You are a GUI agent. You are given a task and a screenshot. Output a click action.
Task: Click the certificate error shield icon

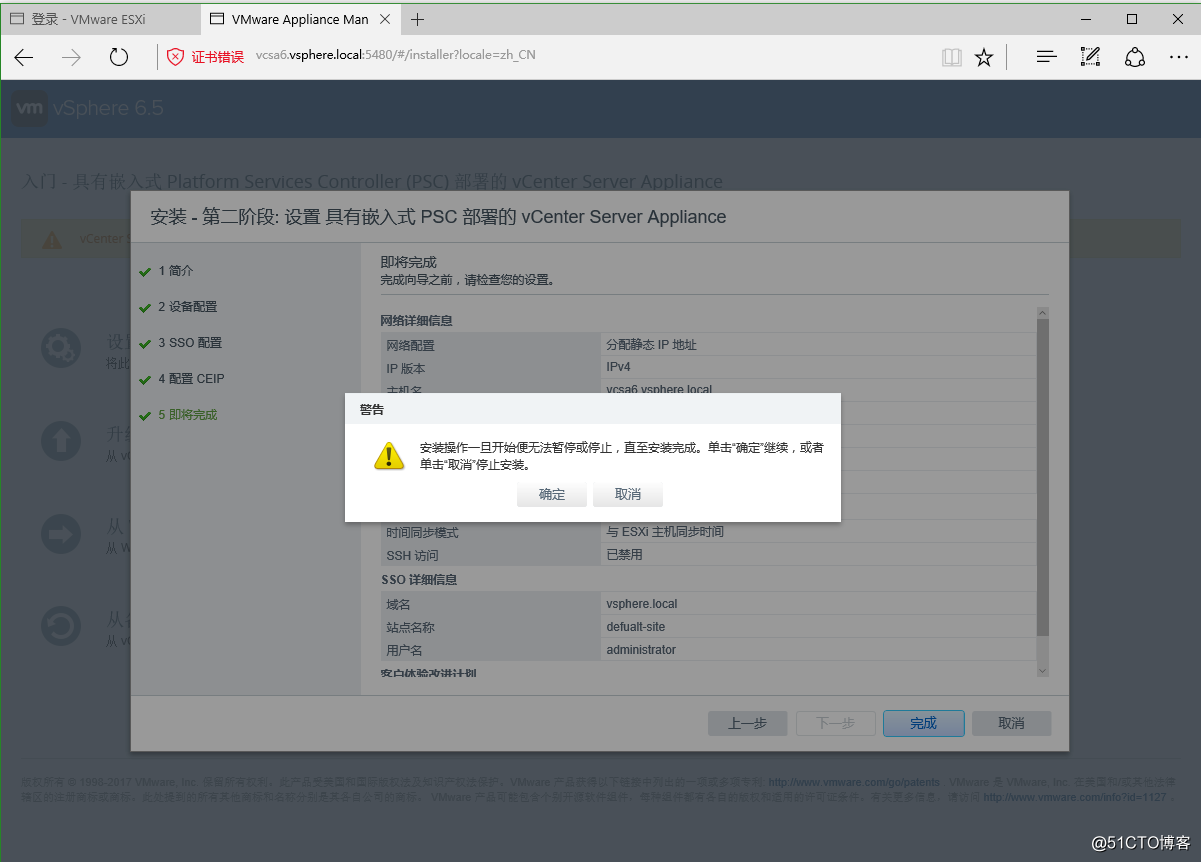coord(176,56)
